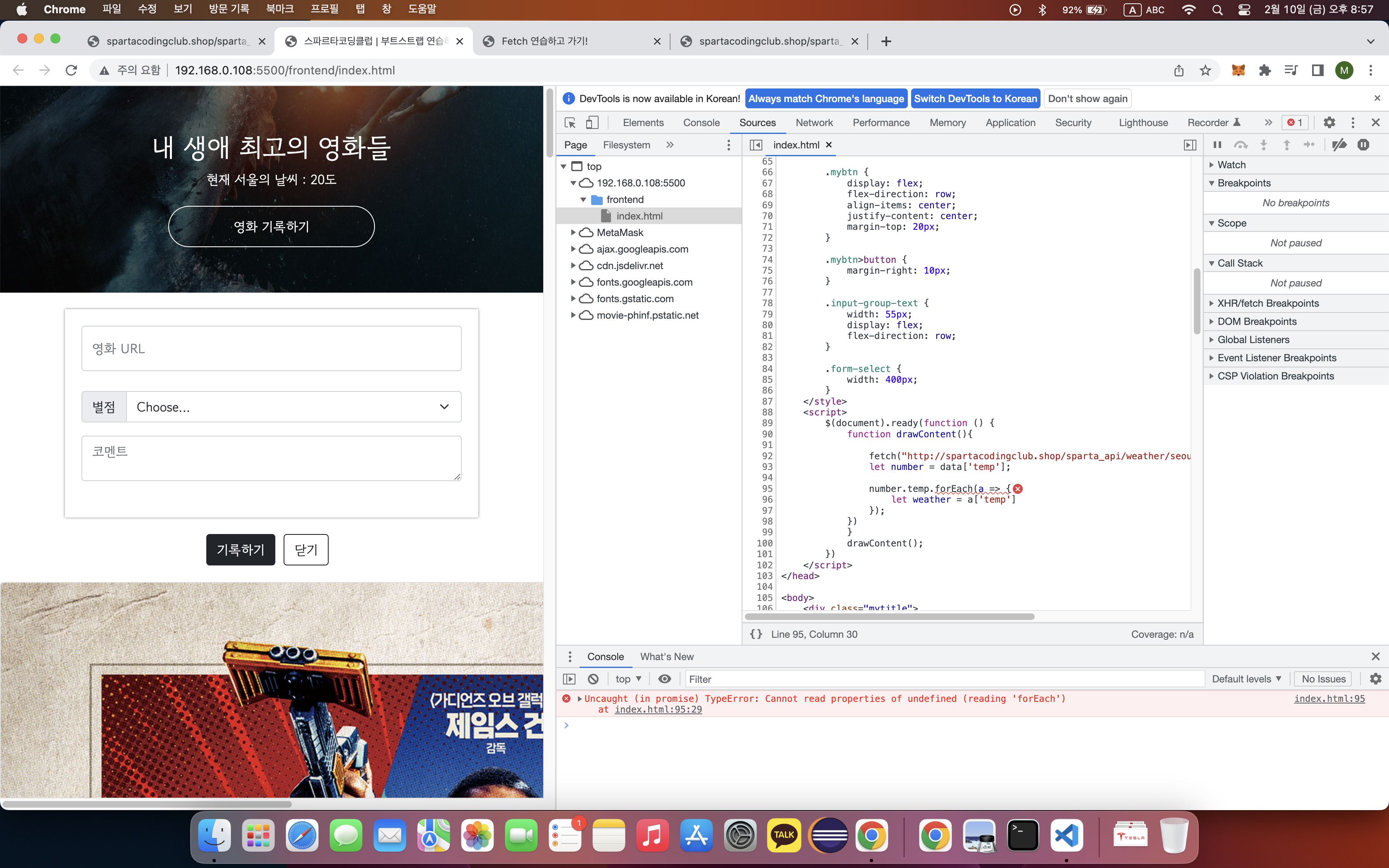This screenshot has width=1389, height=868.
Task: Toggle Chrome side panel icon
Action: [1317, 70]
